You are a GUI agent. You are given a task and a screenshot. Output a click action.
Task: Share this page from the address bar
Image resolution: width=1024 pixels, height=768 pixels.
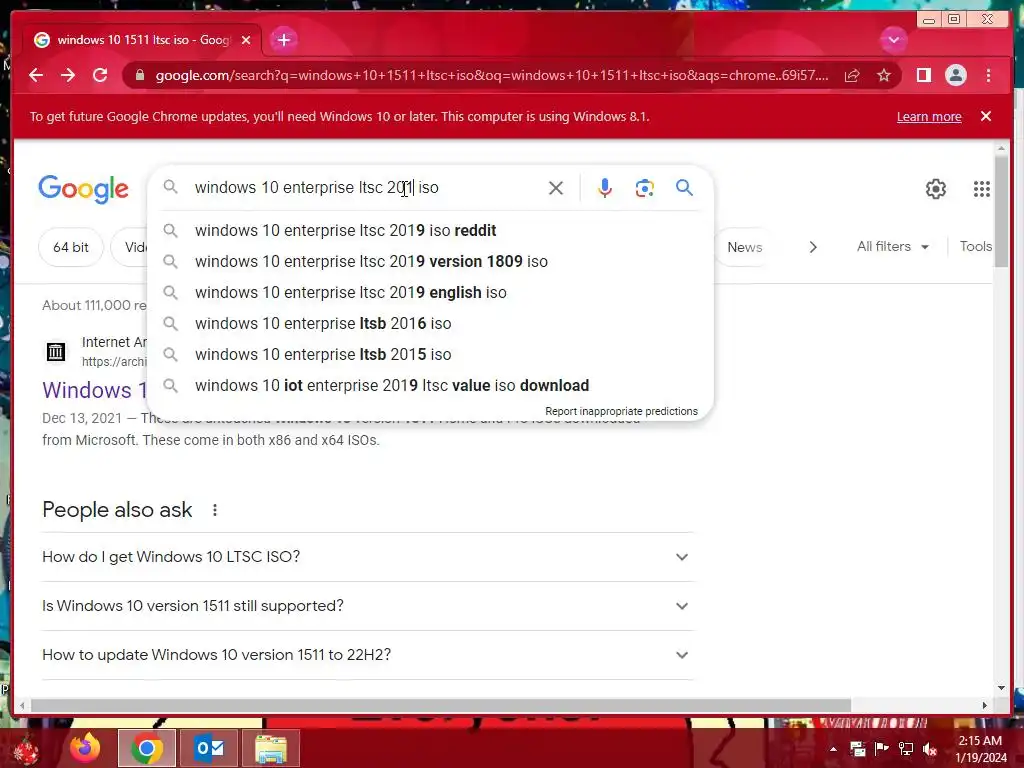tap(852, 76)
